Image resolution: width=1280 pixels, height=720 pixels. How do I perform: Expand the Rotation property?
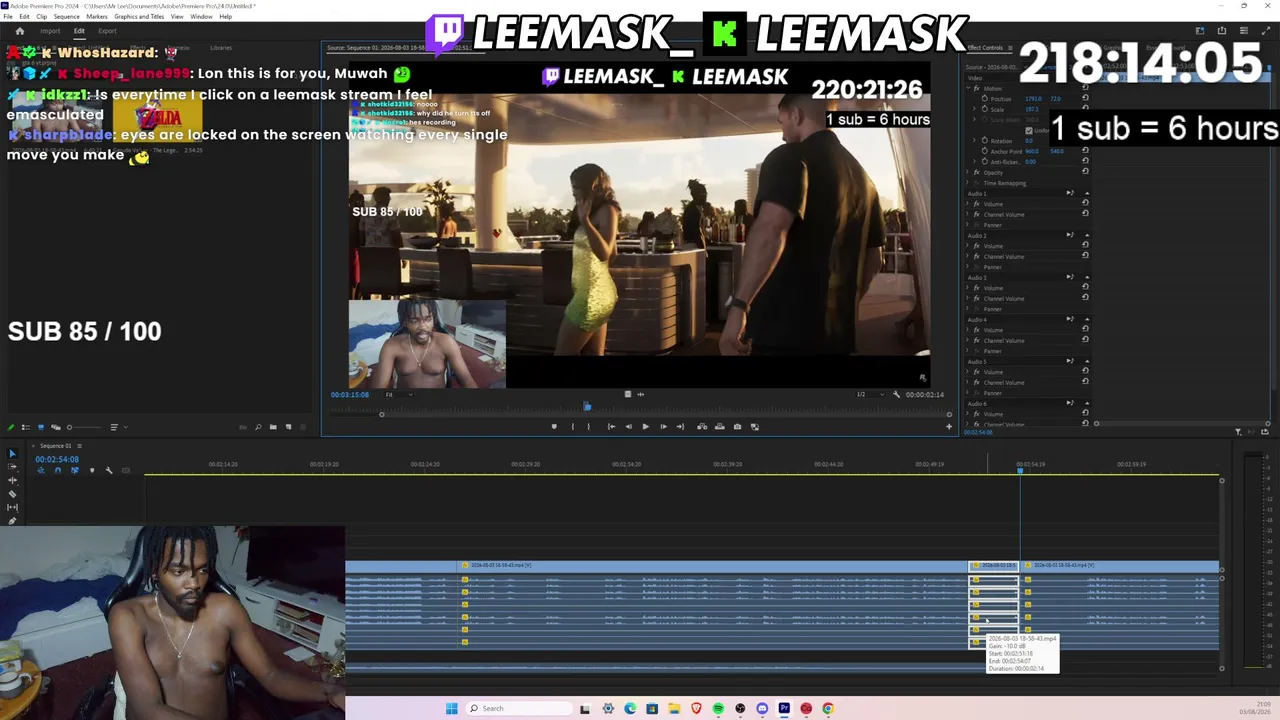976,141
